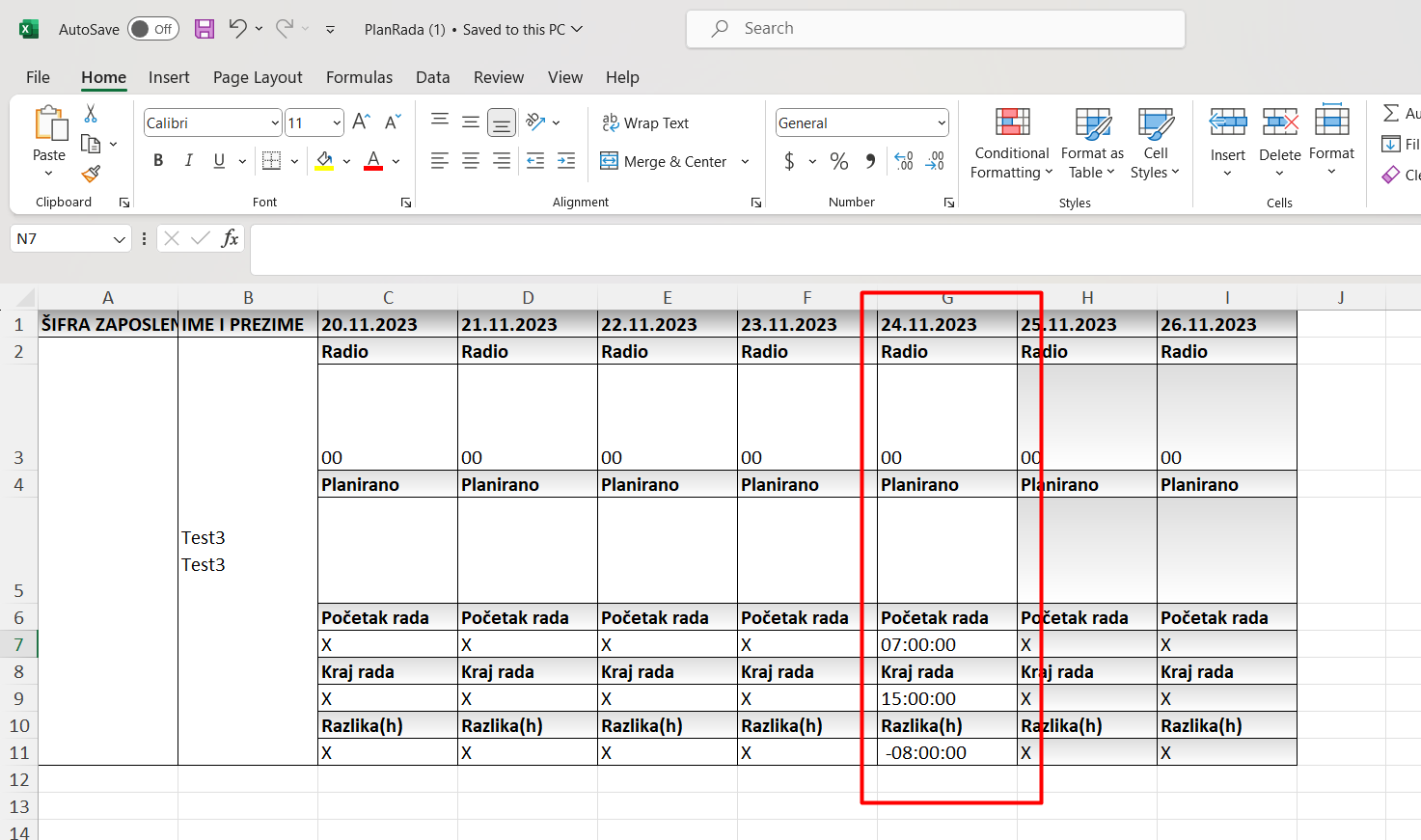Click the Save icon in title bar
This screenshot has width=1421, height=840.
[x=205, y=29]
